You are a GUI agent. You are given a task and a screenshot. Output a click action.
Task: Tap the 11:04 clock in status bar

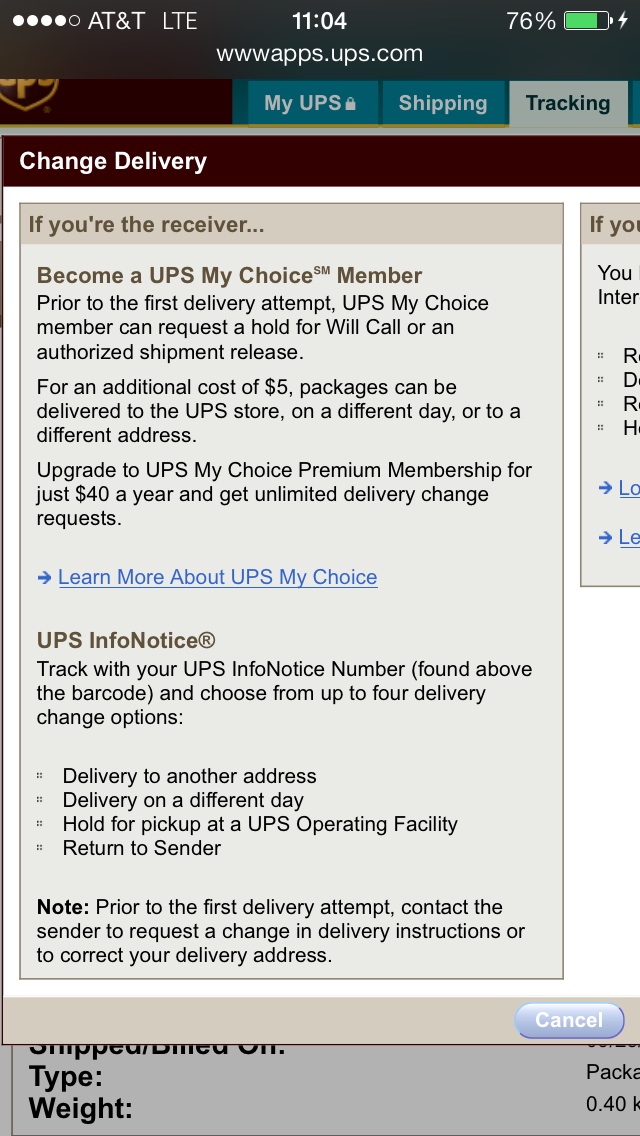coord(319,21)
